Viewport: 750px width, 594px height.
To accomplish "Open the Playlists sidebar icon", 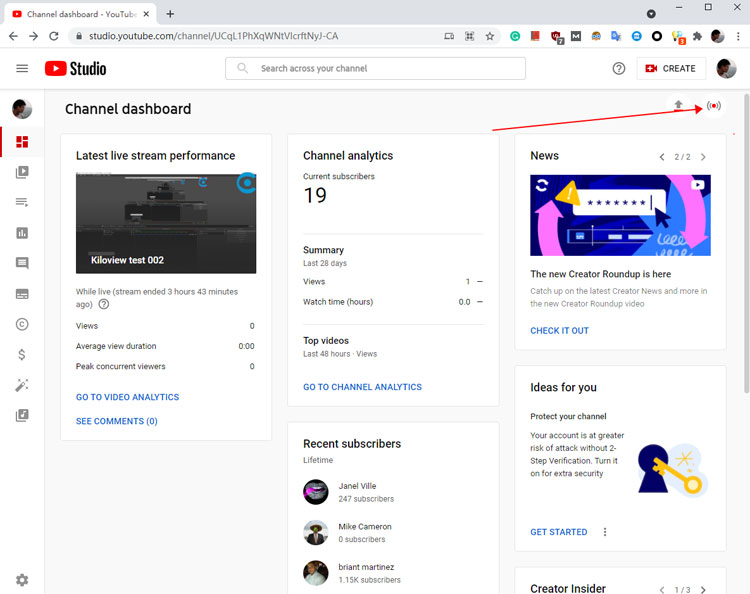I will [x=22, y=202].
